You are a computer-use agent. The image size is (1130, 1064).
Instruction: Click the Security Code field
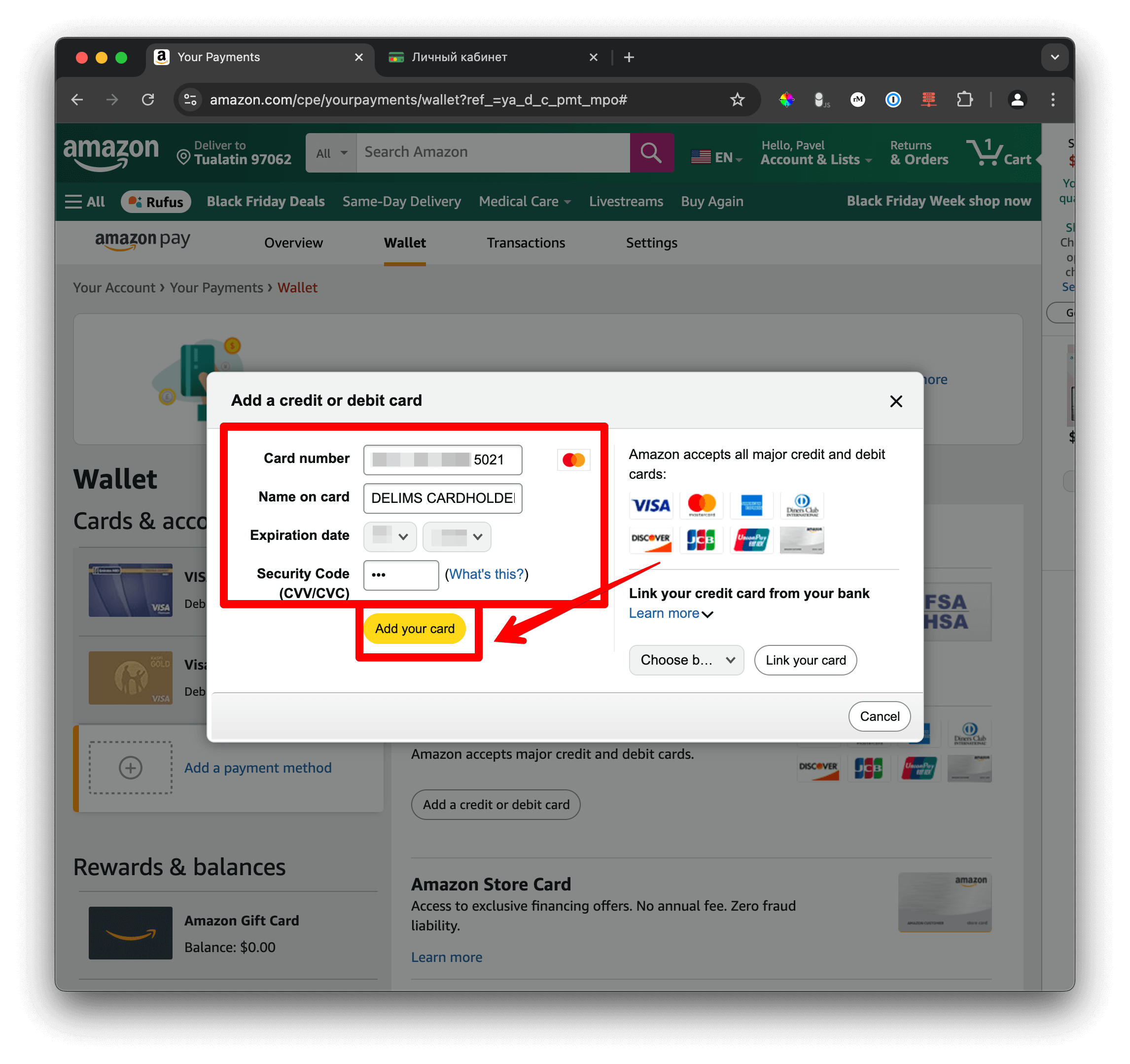pyautogui.click(x=401, y=575)
